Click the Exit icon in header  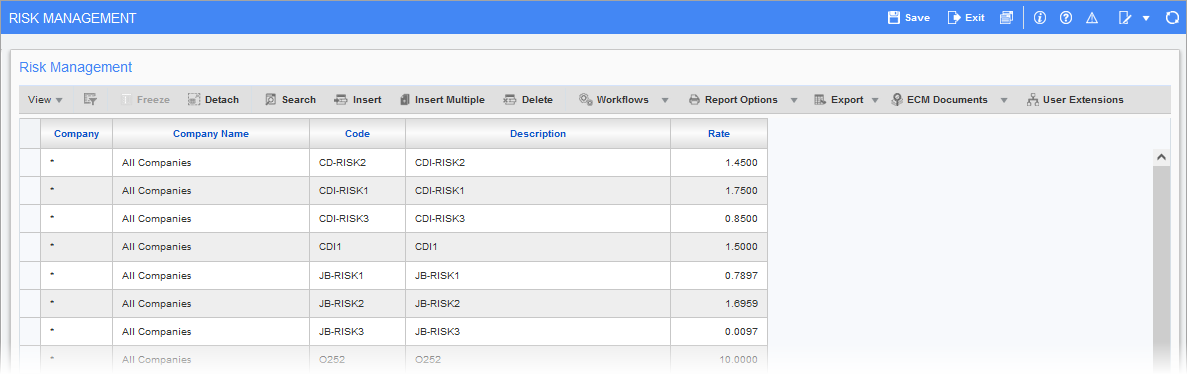(x=954, y=17)
